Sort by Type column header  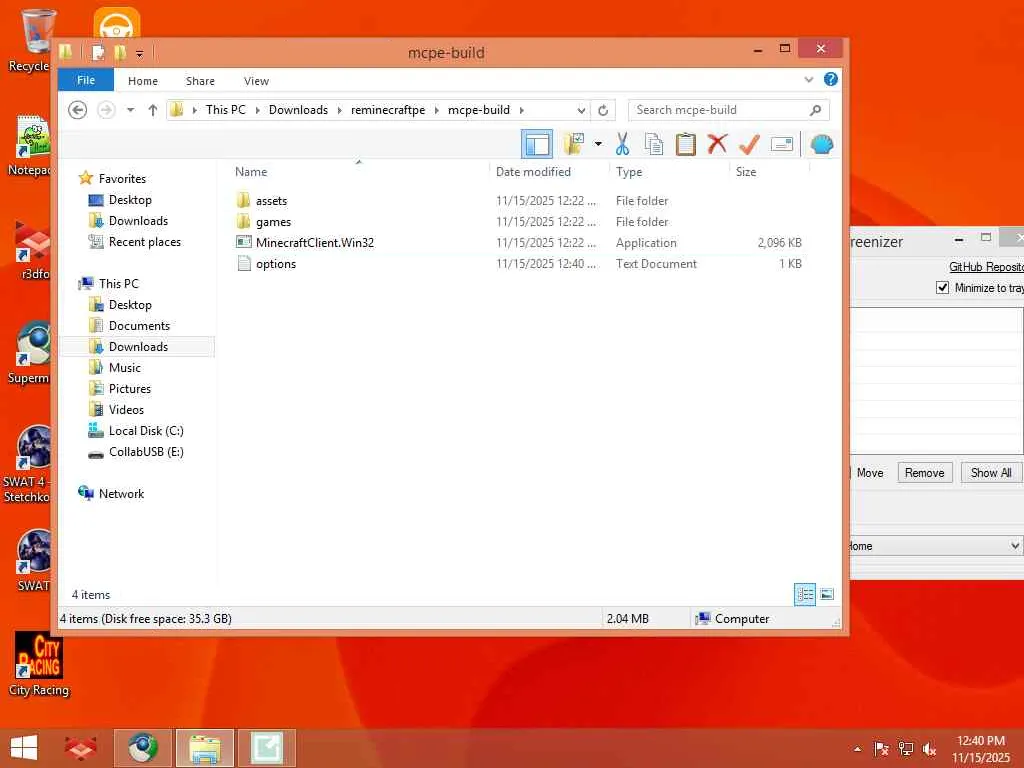coord(629,172)
